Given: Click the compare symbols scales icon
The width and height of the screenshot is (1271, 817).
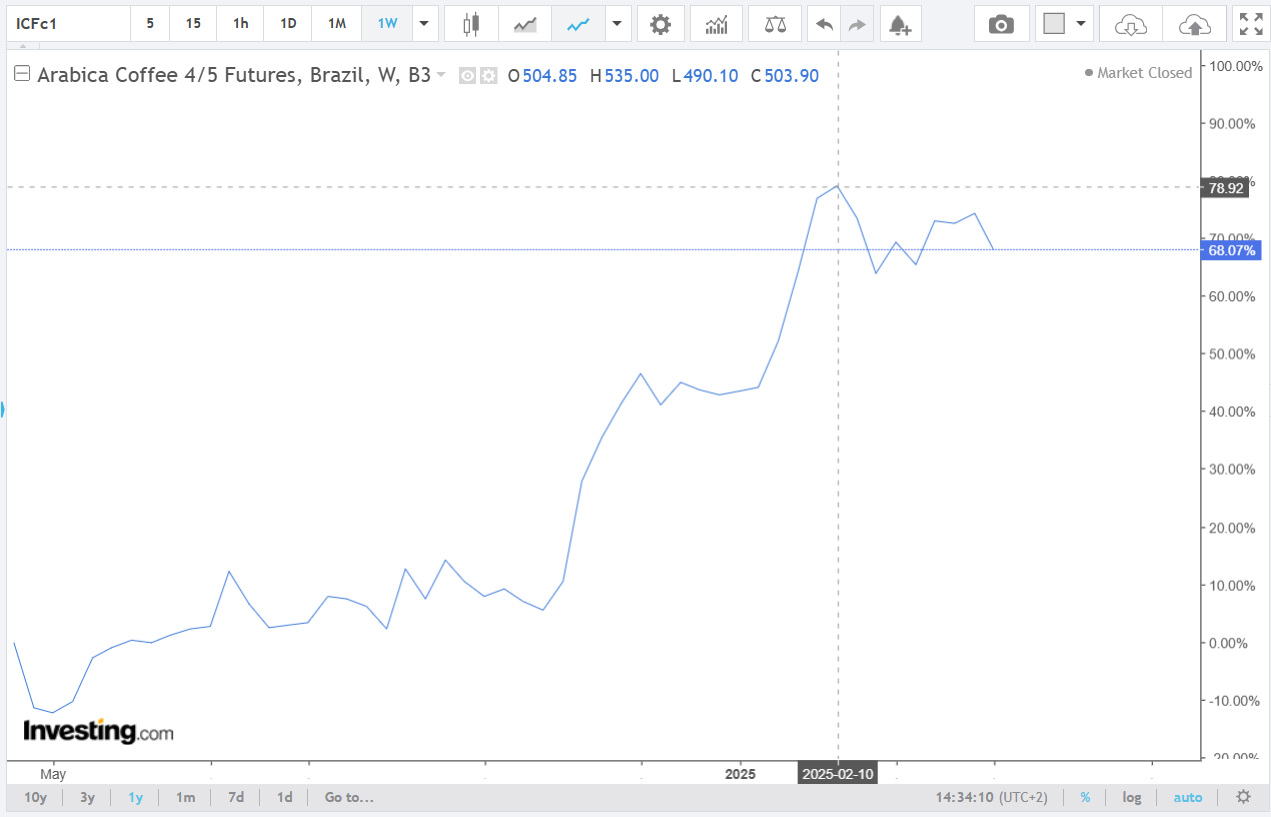Looking at the screenshot, I should [x=774, y=24].
